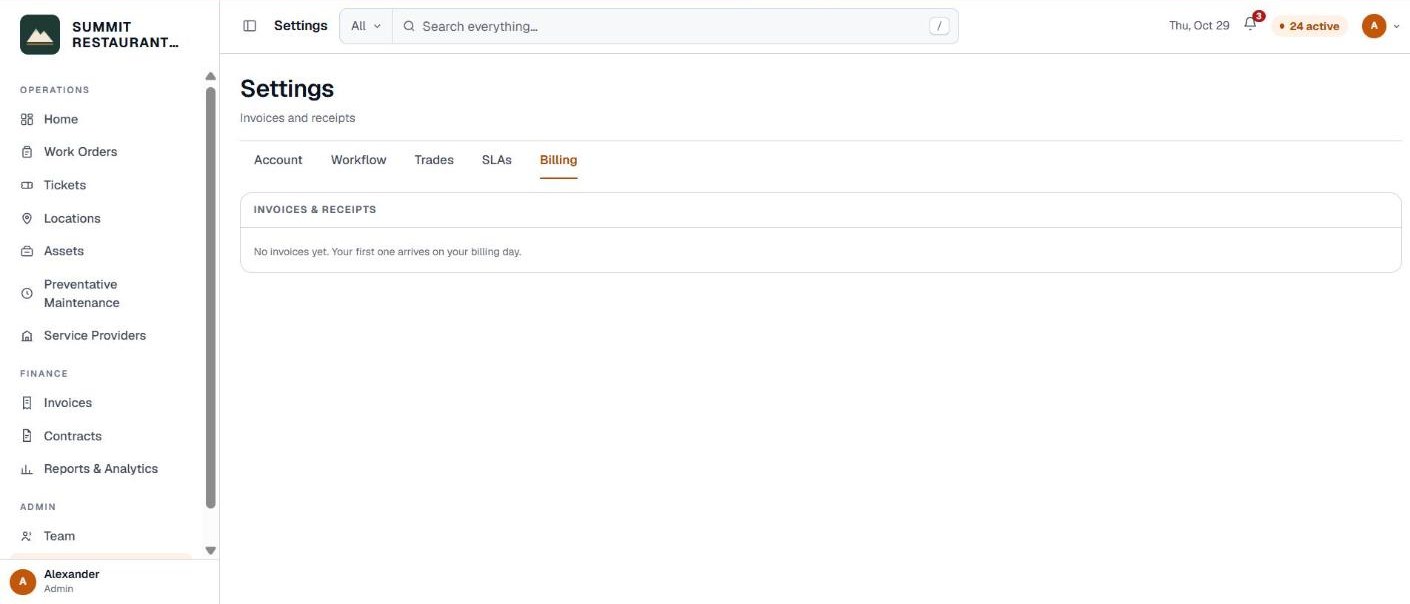This screenshot has height=604, width=1410.
Task: Click the Summit Restaurant mountain logo
Action: click(x=40, y=35)
